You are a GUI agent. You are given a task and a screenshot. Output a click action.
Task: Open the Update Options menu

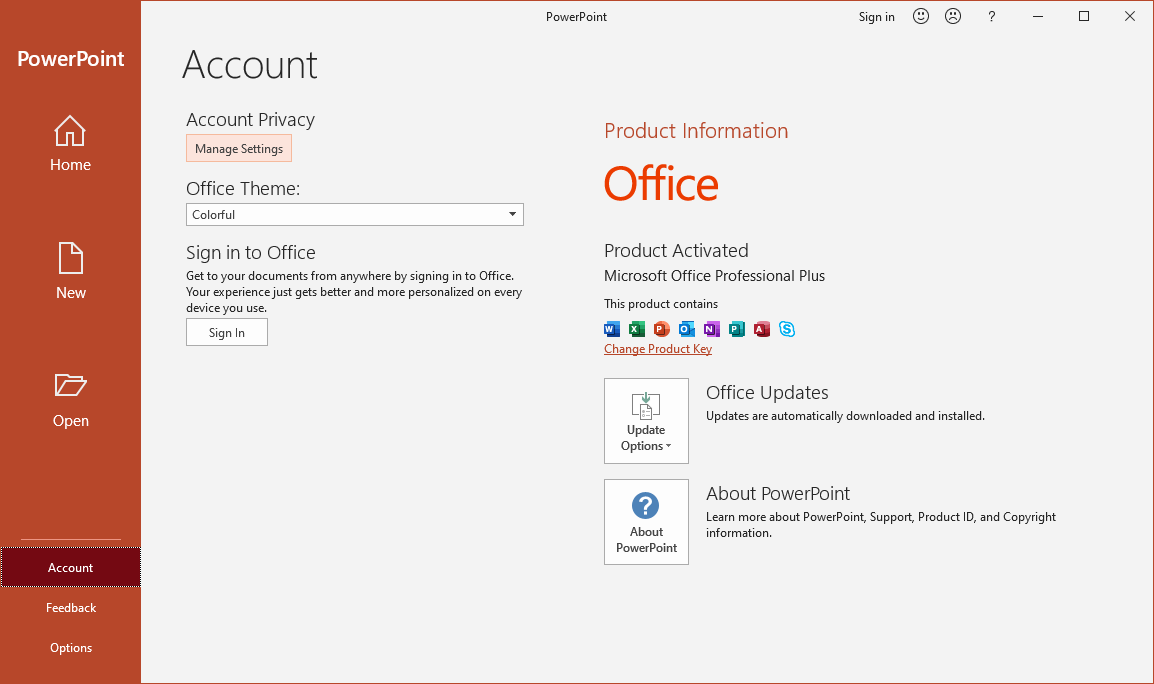point(646,421)
